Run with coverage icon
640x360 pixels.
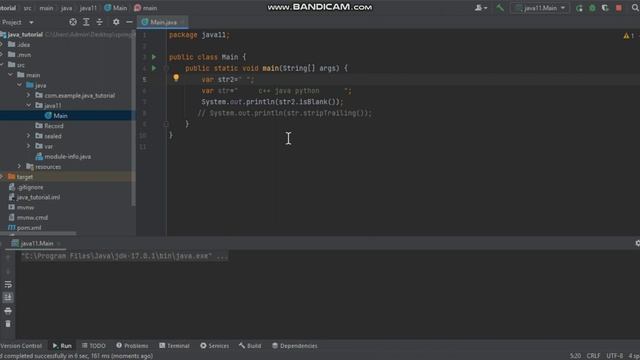pyautogui.click(x=605, y=8)
